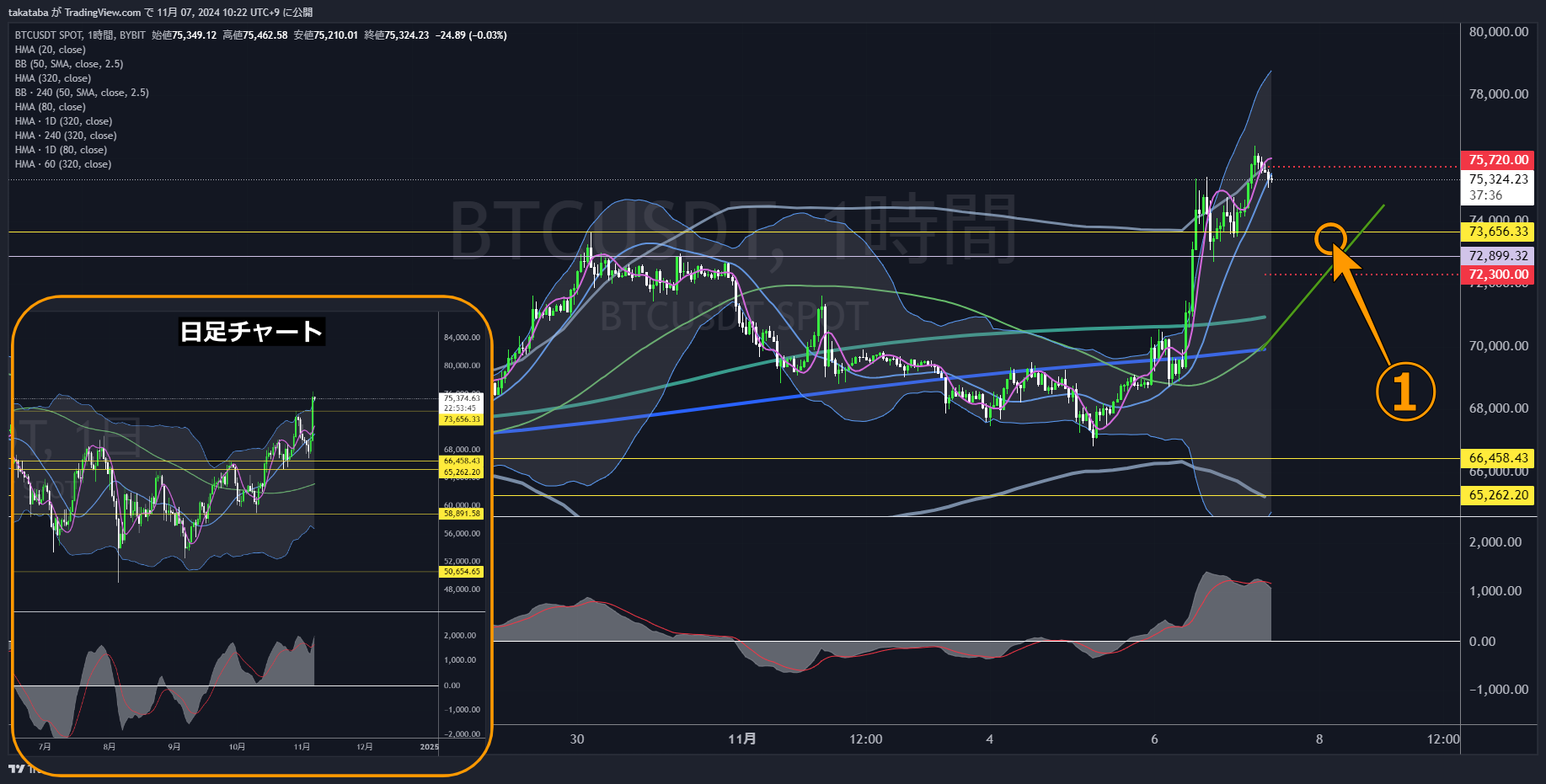Viewport: 1546px width, 784px height.
Task: Click the red 75,720.00 price label
Action: pos(1497,160)
